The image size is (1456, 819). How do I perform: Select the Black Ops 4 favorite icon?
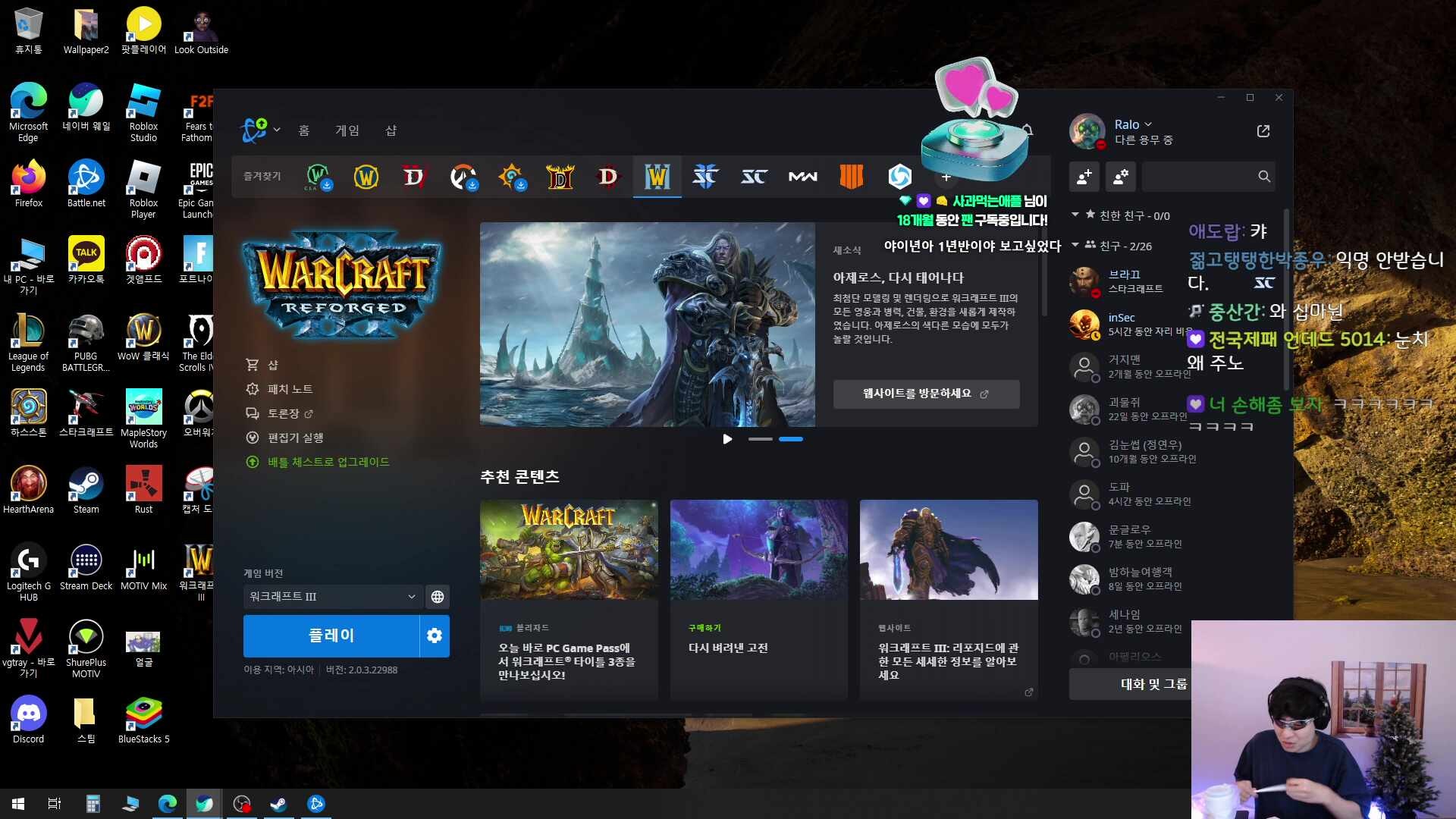pyautogui.click(x=852, y=177)
